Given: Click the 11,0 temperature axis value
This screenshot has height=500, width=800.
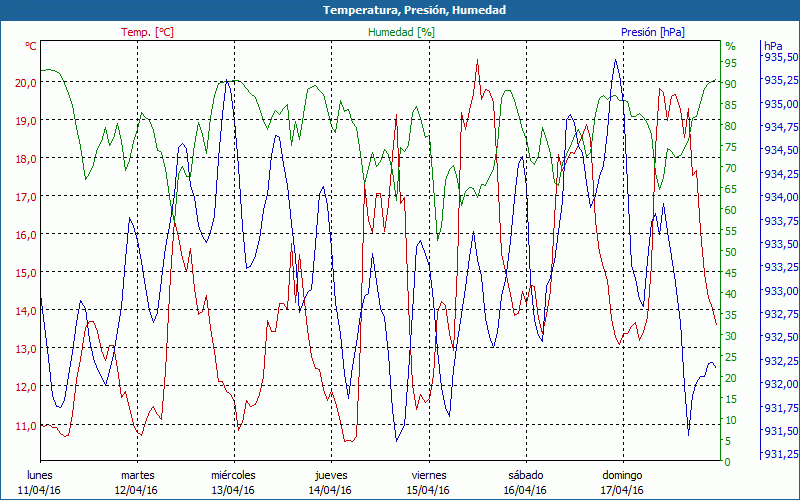Looking at the screenshot, I should pyautogui.click(x=25, y=425).
